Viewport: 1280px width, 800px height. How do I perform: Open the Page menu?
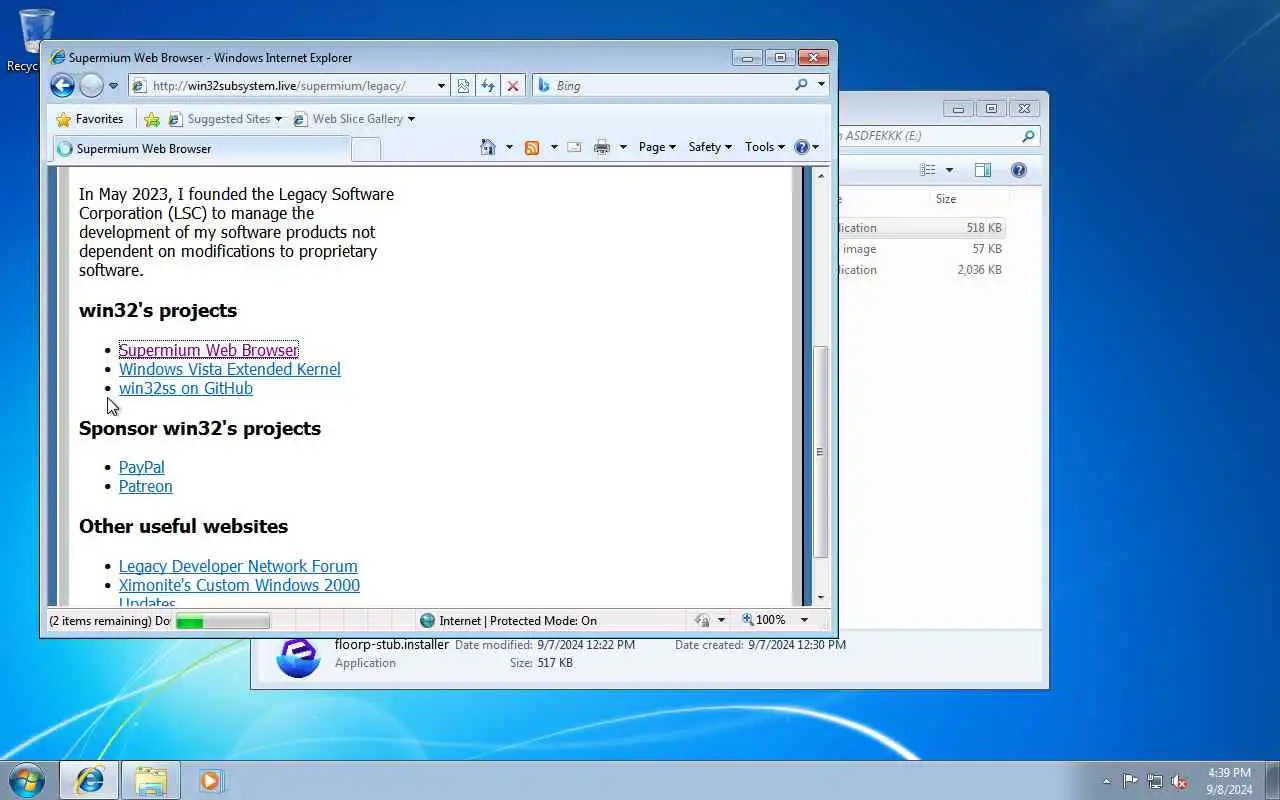click(657, 147)
